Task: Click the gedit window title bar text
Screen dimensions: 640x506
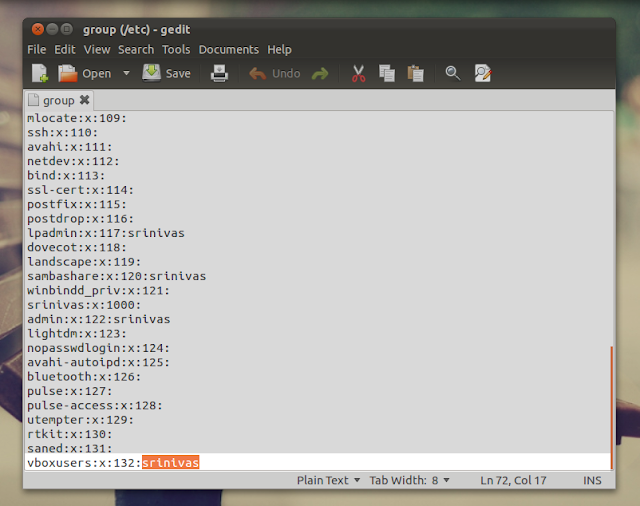Action: 136,30
